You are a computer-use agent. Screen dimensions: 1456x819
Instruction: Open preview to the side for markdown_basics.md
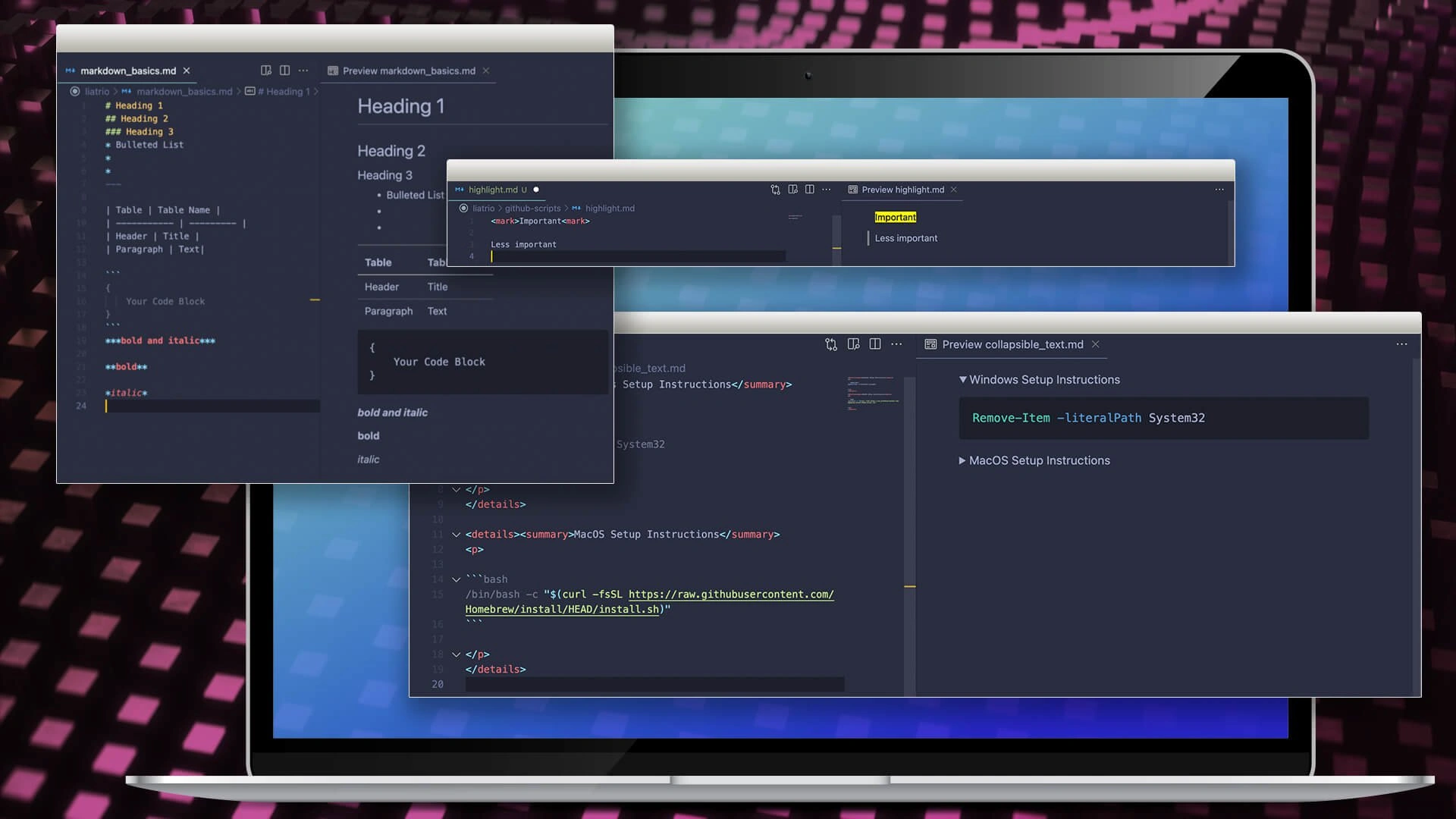pyautogui.click(x=265, y=71)
